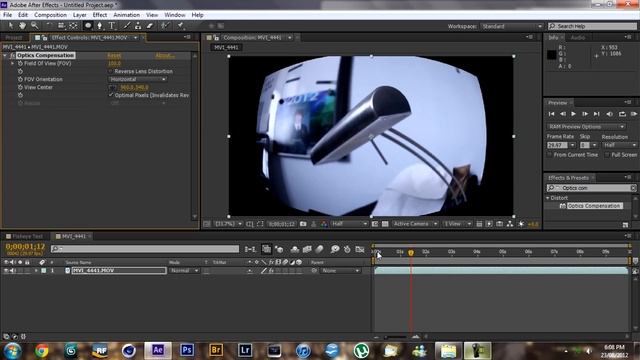Open RAM Preview Options dropdown

(x=586, y=127)
